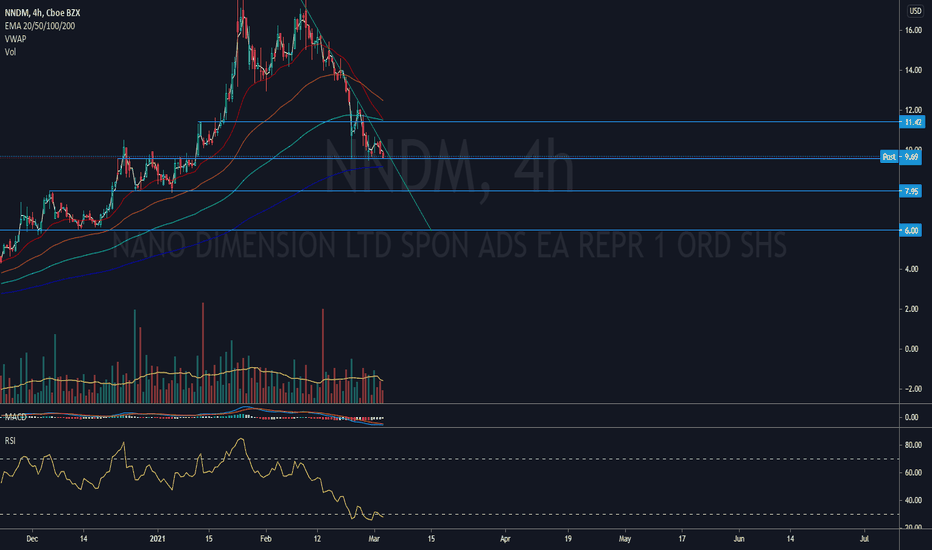Click the 4.00 price axis value
Screen dimensions: 932x550
(x=911, y=269)
